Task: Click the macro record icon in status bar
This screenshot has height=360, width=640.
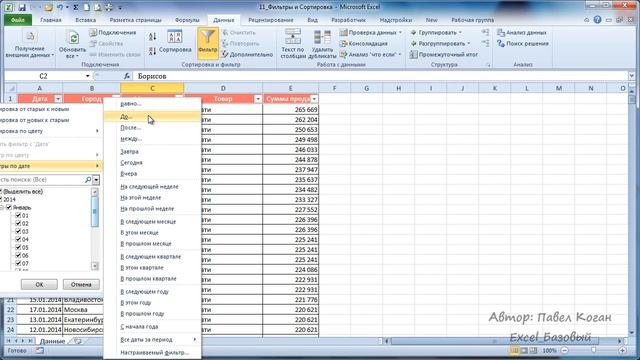Action: coord(40,351)
